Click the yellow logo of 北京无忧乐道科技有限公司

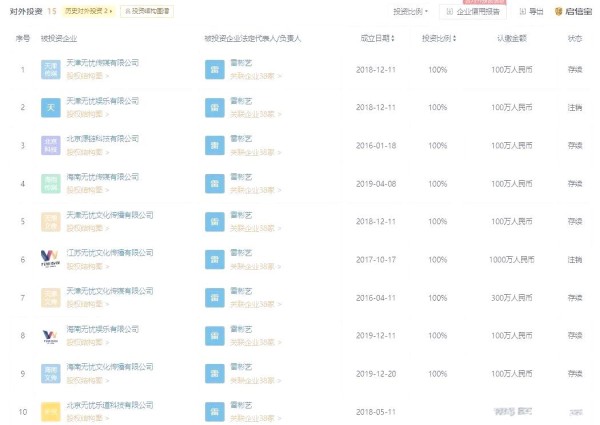[51, 412]
